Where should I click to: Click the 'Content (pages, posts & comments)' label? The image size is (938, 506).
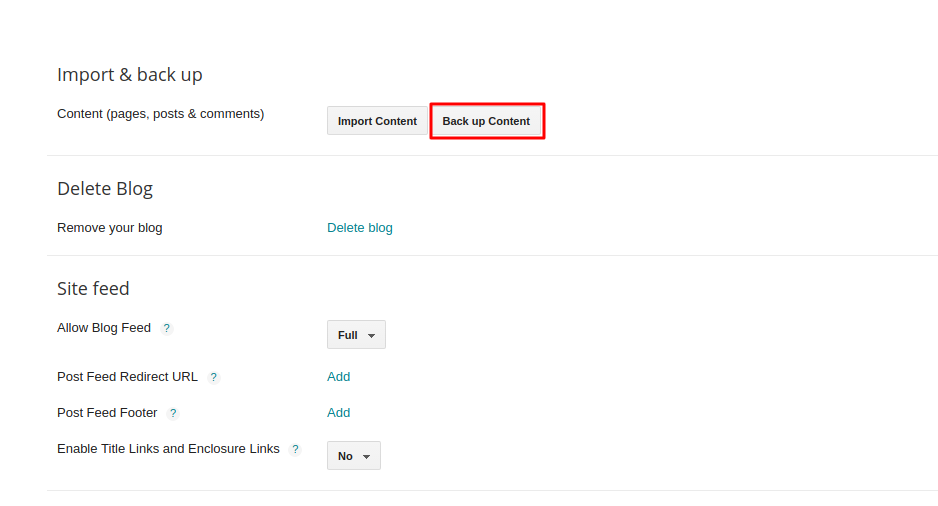coord(160,114)
